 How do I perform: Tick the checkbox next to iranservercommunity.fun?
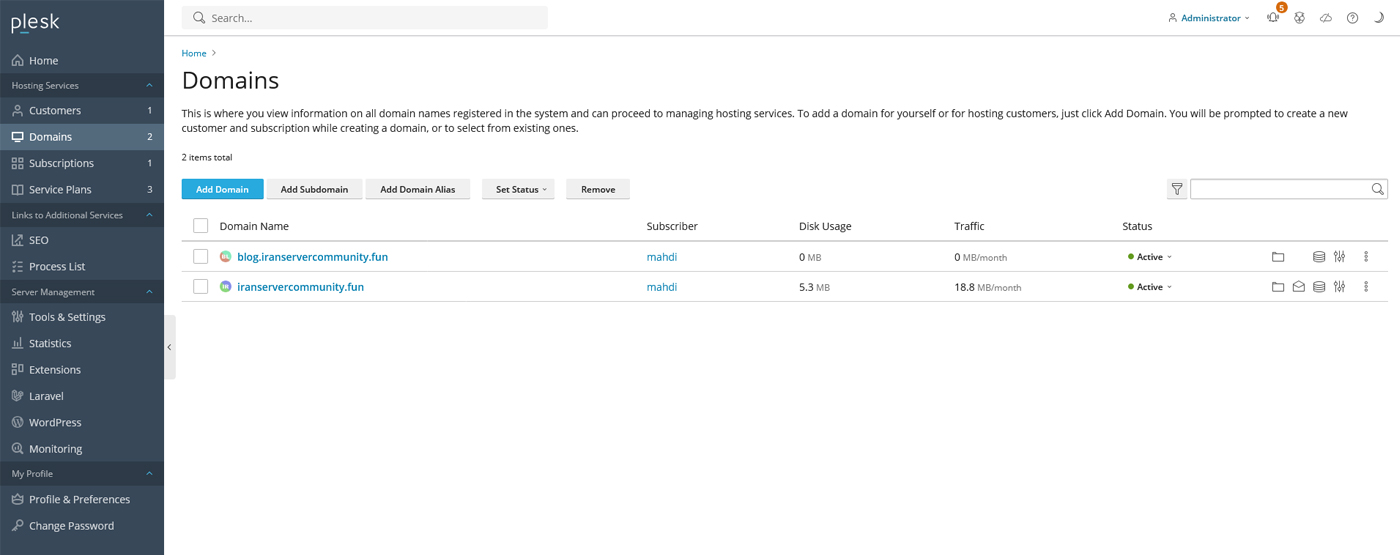(201, 287)
